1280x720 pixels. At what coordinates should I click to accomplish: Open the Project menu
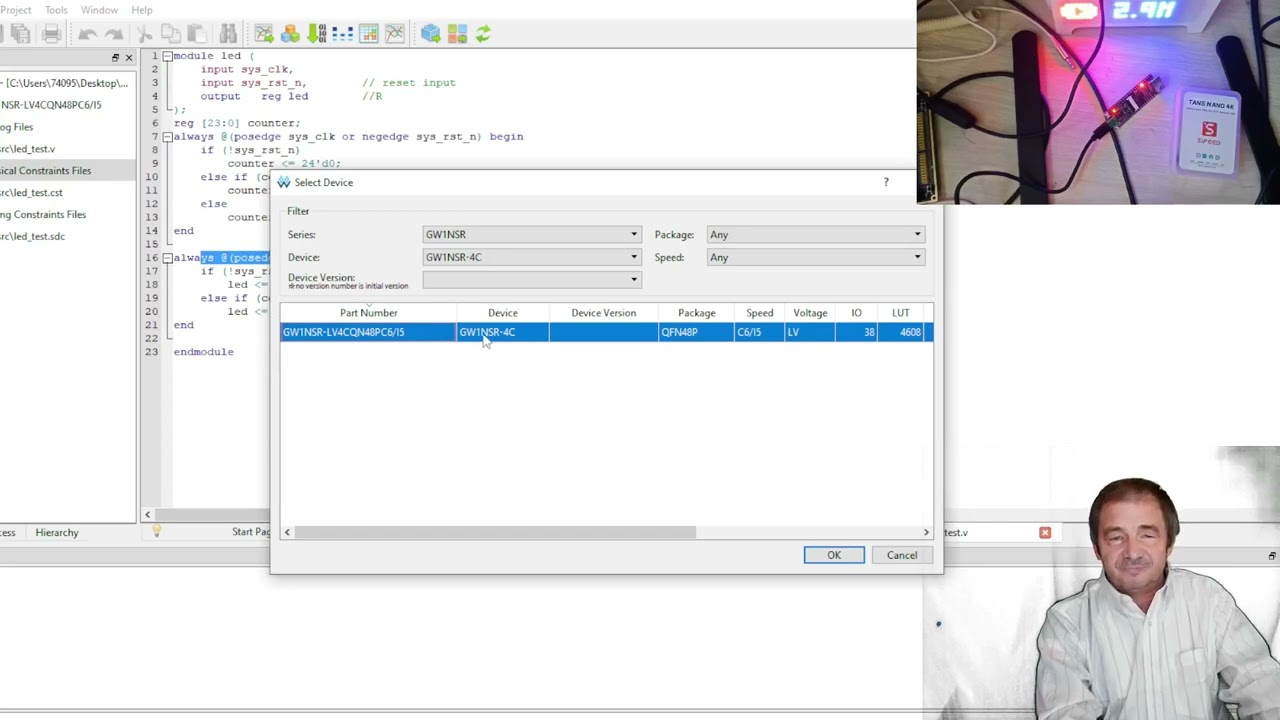(x=15, y=10)
